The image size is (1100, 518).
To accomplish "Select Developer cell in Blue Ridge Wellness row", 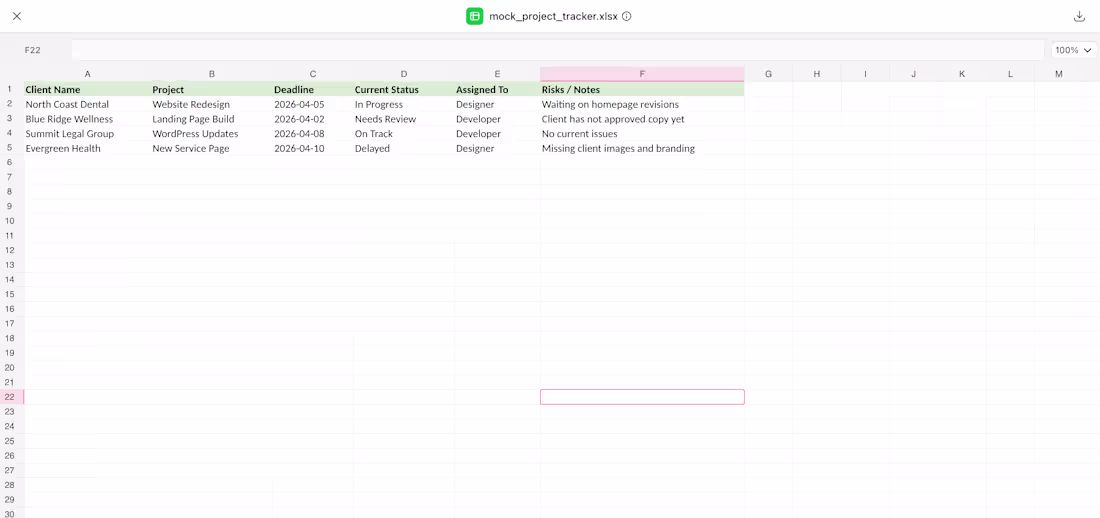I will pyautogui.click(x=497, y=119).
